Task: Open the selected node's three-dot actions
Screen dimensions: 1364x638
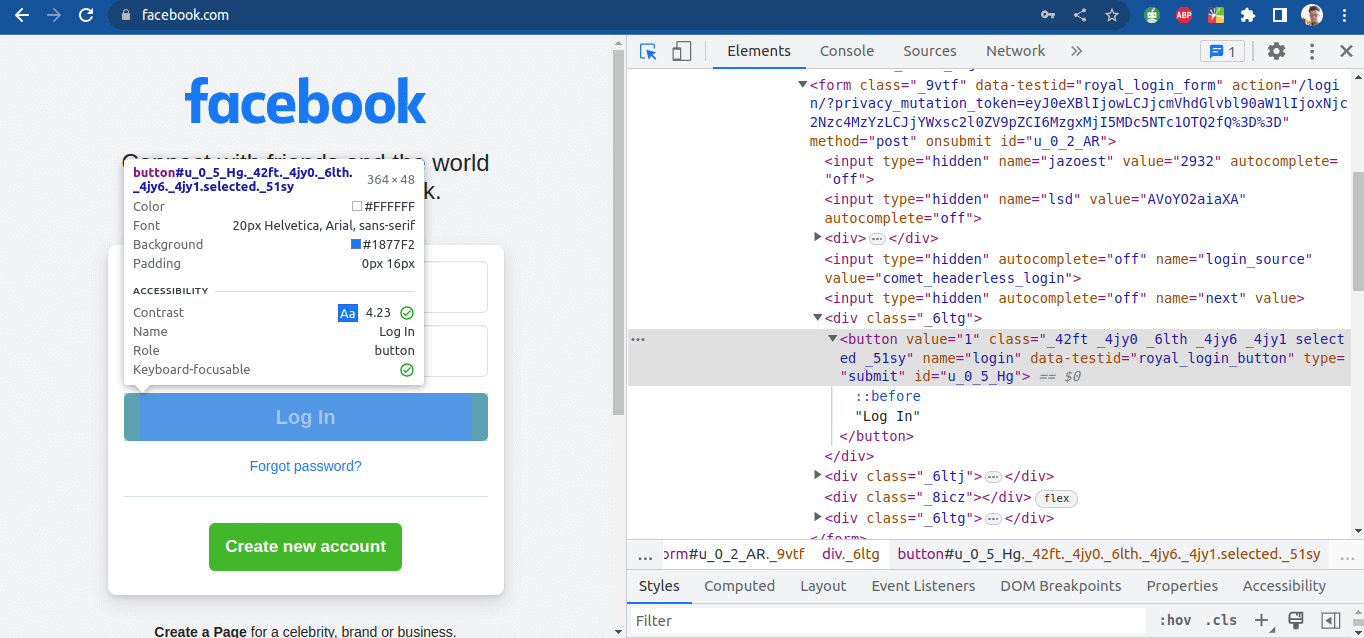Action: click(x=638, y=340)
